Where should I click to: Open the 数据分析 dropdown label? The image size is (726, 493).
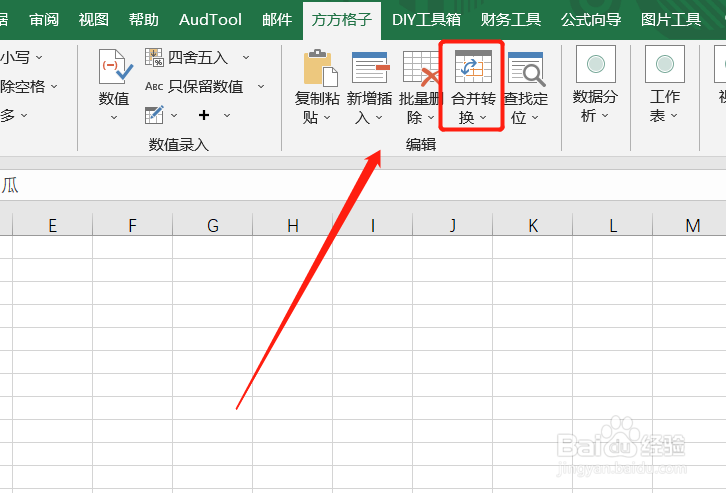pos(595,106)
